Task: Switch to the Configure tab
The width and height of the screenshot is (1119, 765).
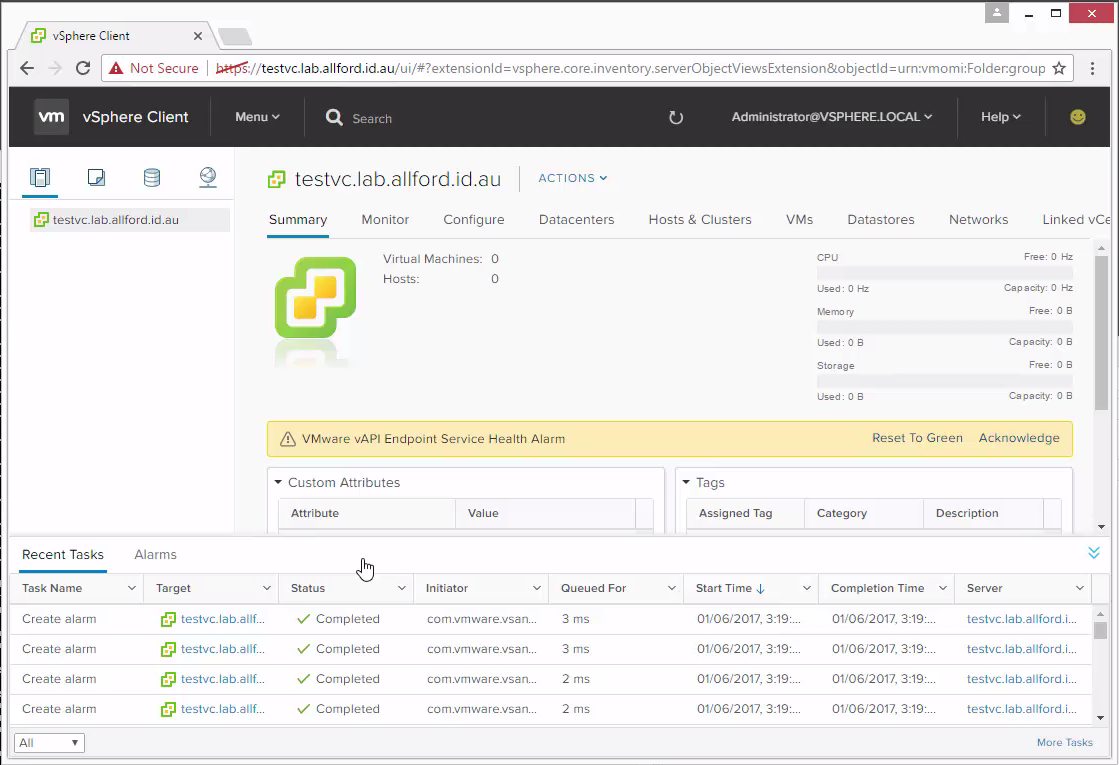Action: [474, 220]
